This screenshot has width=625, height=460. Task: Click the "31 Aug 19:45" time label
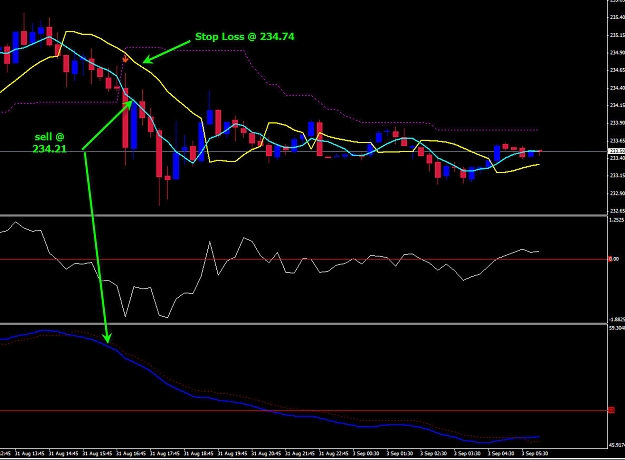pyautogui.click(x=232, y=454)
